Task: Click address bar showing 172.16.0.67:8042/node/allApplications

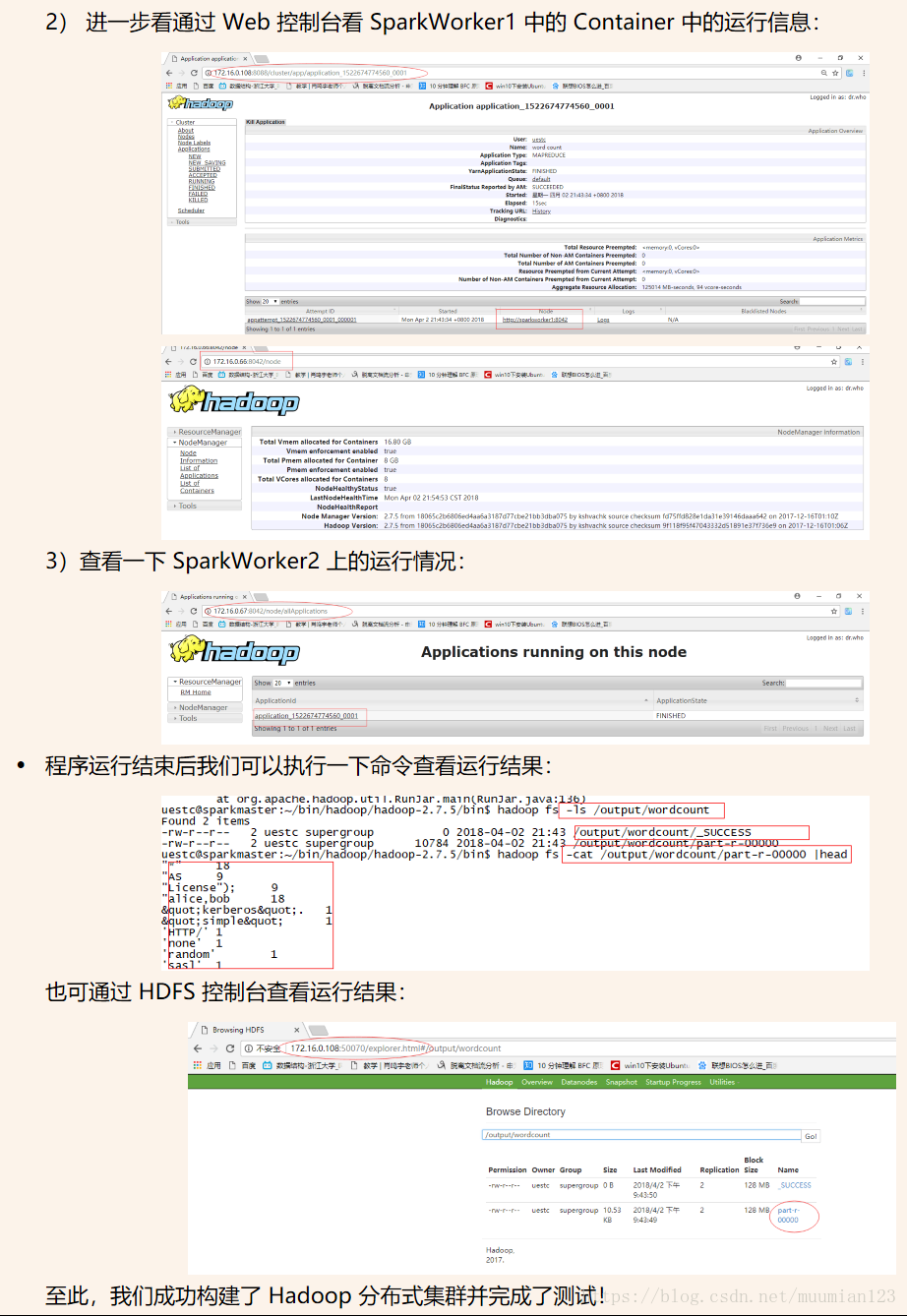Action: [521, 611]
